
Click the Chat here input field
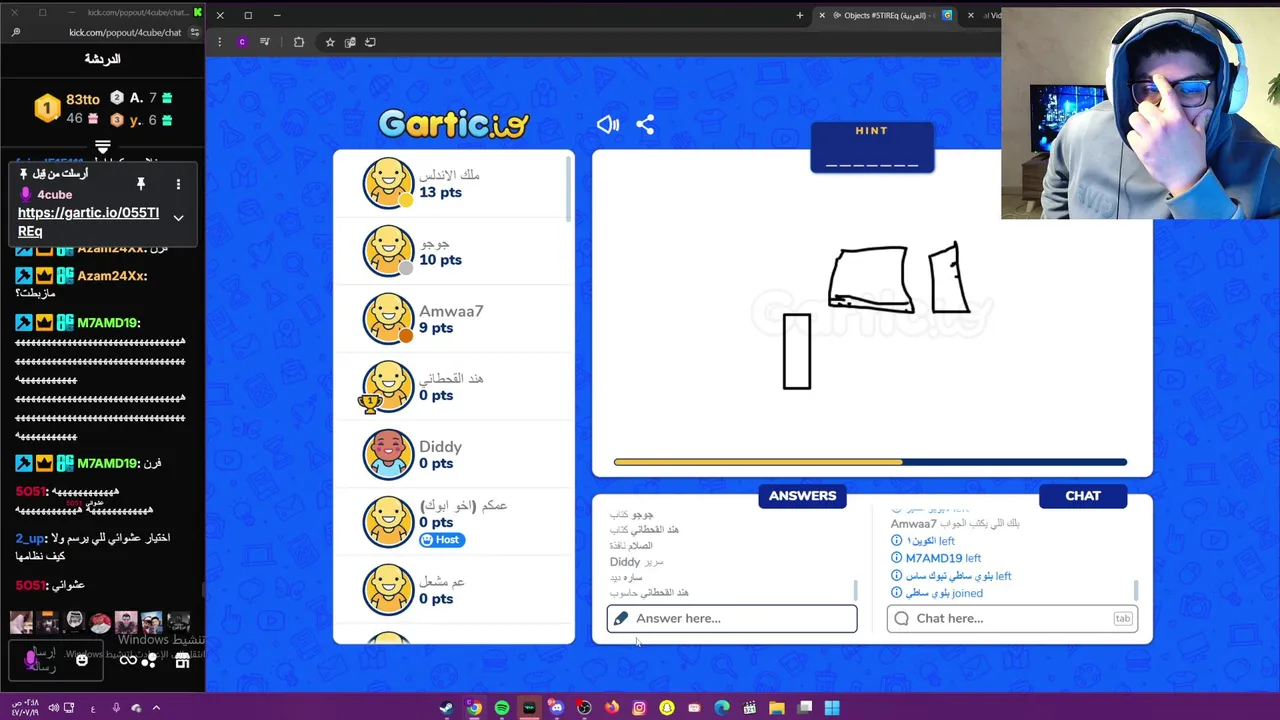point(1012,618)
